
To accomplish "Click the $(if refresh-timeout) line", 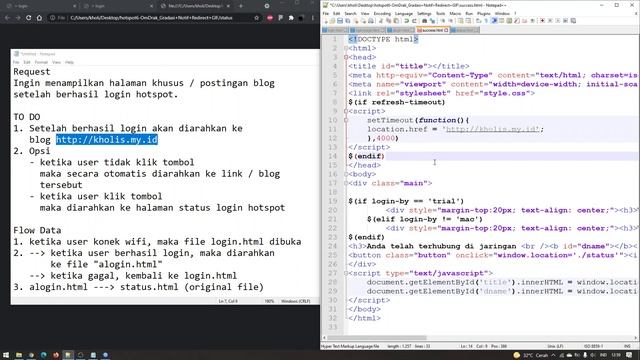I will coord(397,102).
